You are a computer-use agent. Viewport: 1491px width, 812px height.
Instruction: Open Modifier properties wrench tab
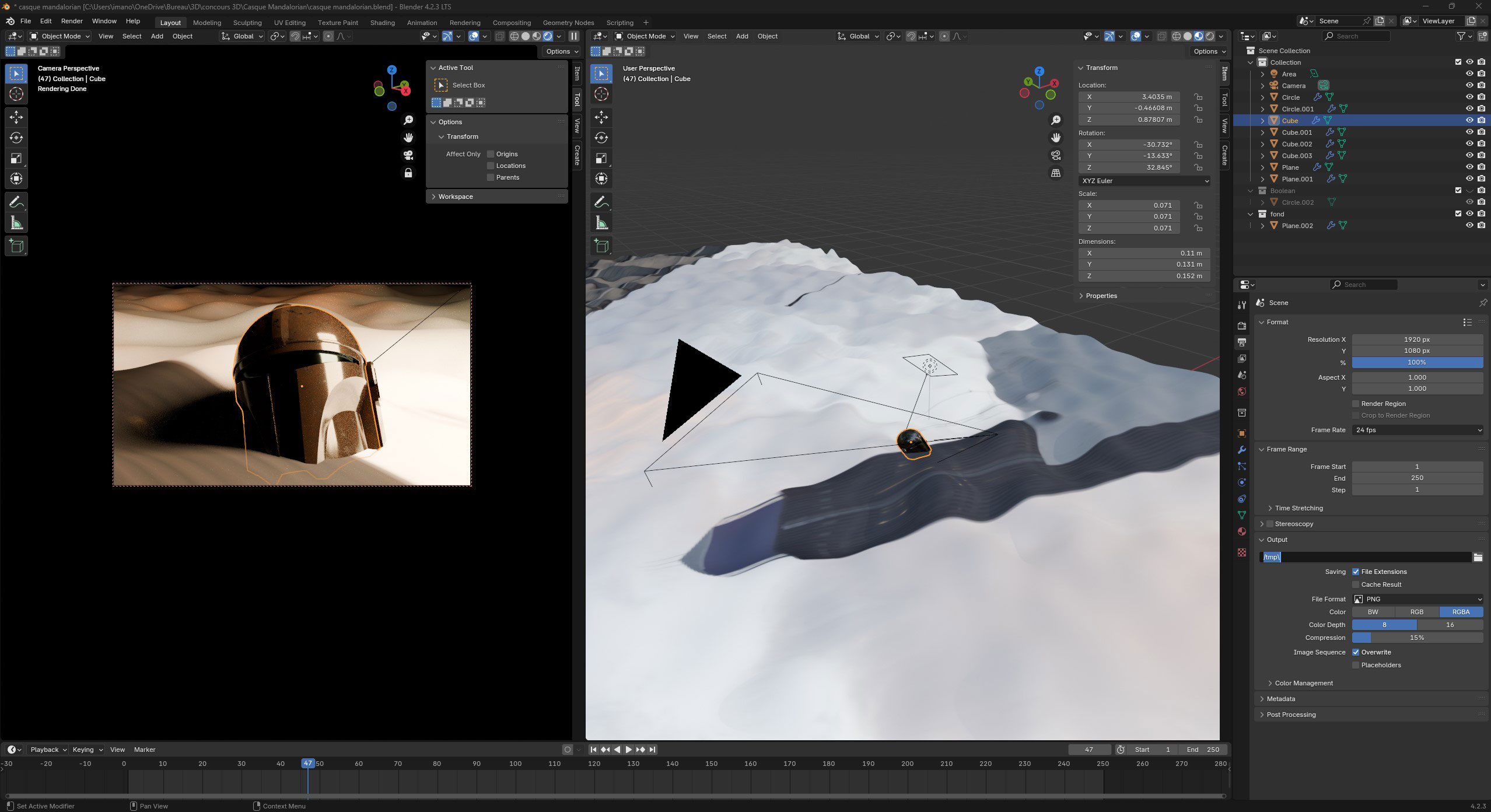(1242, 450)
